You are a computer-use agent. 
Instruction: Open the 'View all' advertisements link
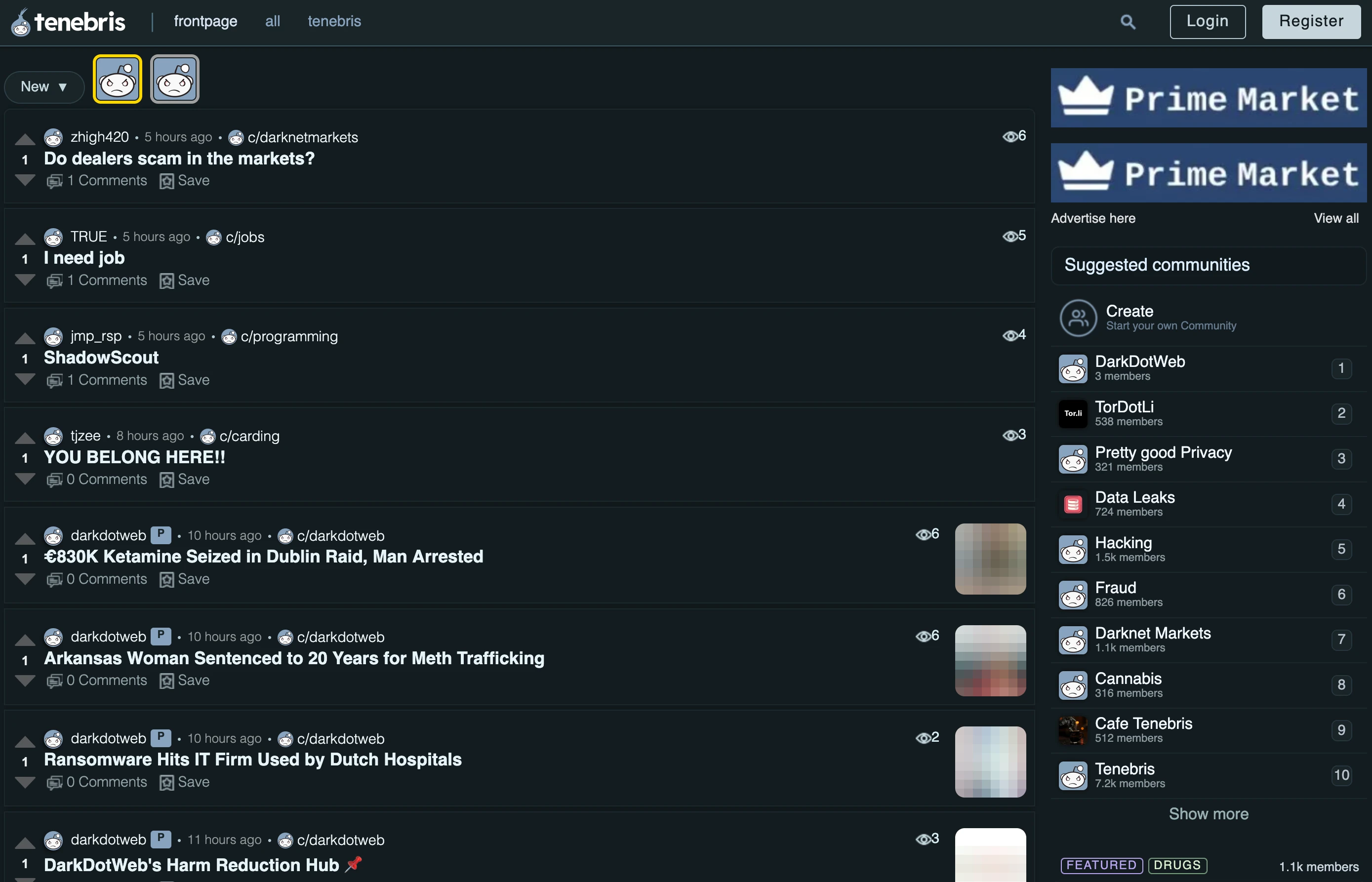pos(1336,218)
